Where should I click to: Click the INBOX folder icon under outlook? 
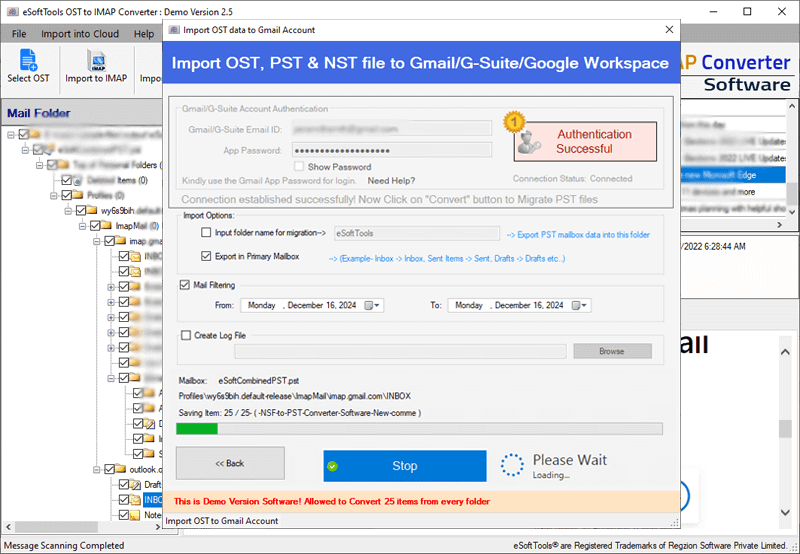click(x=135, y=499)
